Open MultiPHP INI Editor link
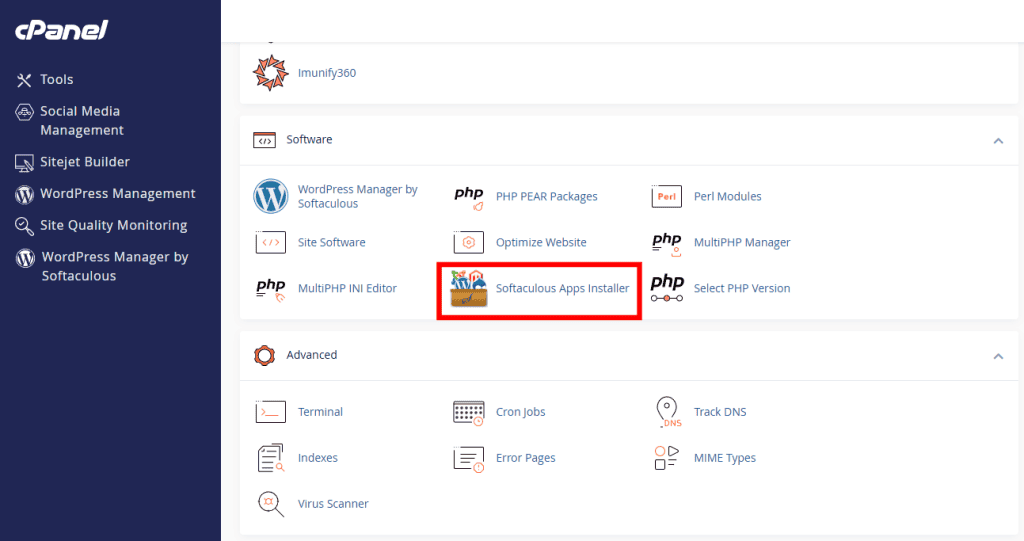Image resolution: width=1024 pixels, height=541 pixels. (x=347, y=288)
